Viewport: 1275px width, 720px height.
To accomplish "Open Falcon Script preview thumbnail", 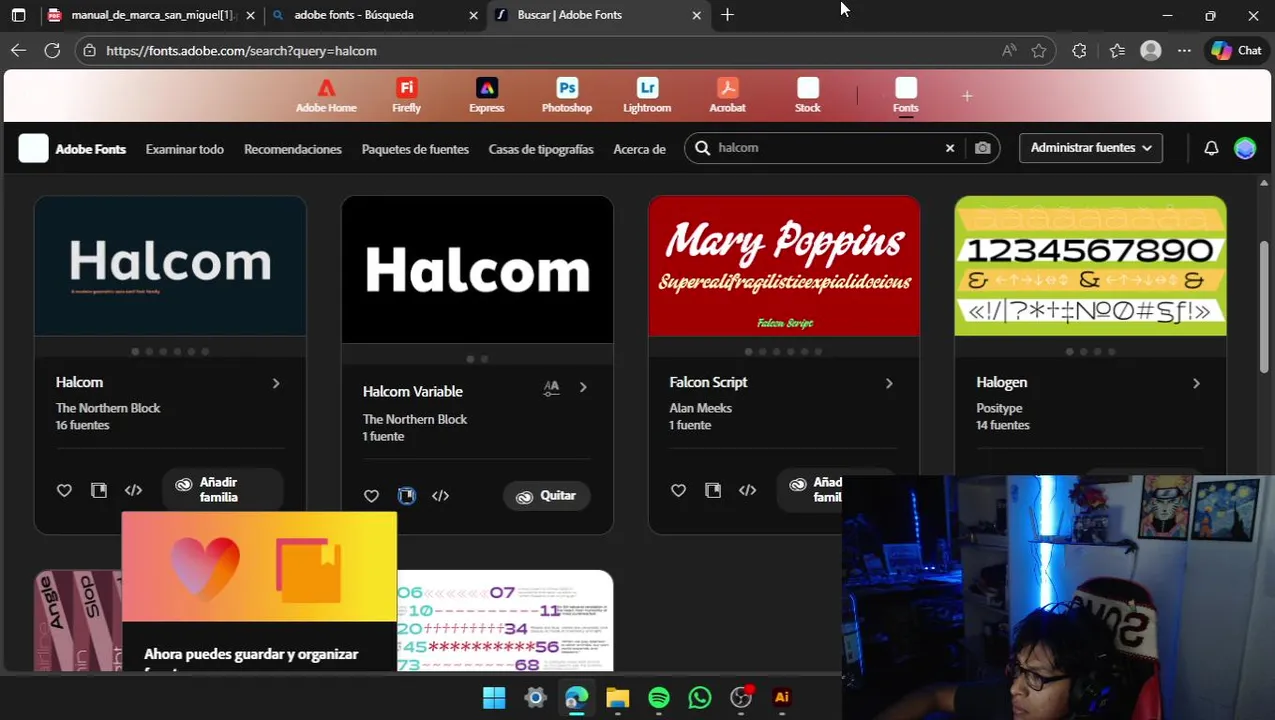I will [x=784, y=265].
